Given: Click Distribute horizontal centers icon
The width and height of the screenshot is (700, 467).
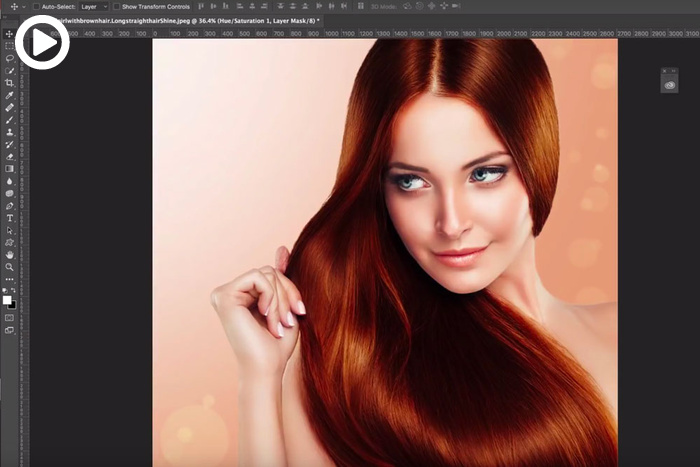Looking at the screenshot, I should [x=331, y=6].
